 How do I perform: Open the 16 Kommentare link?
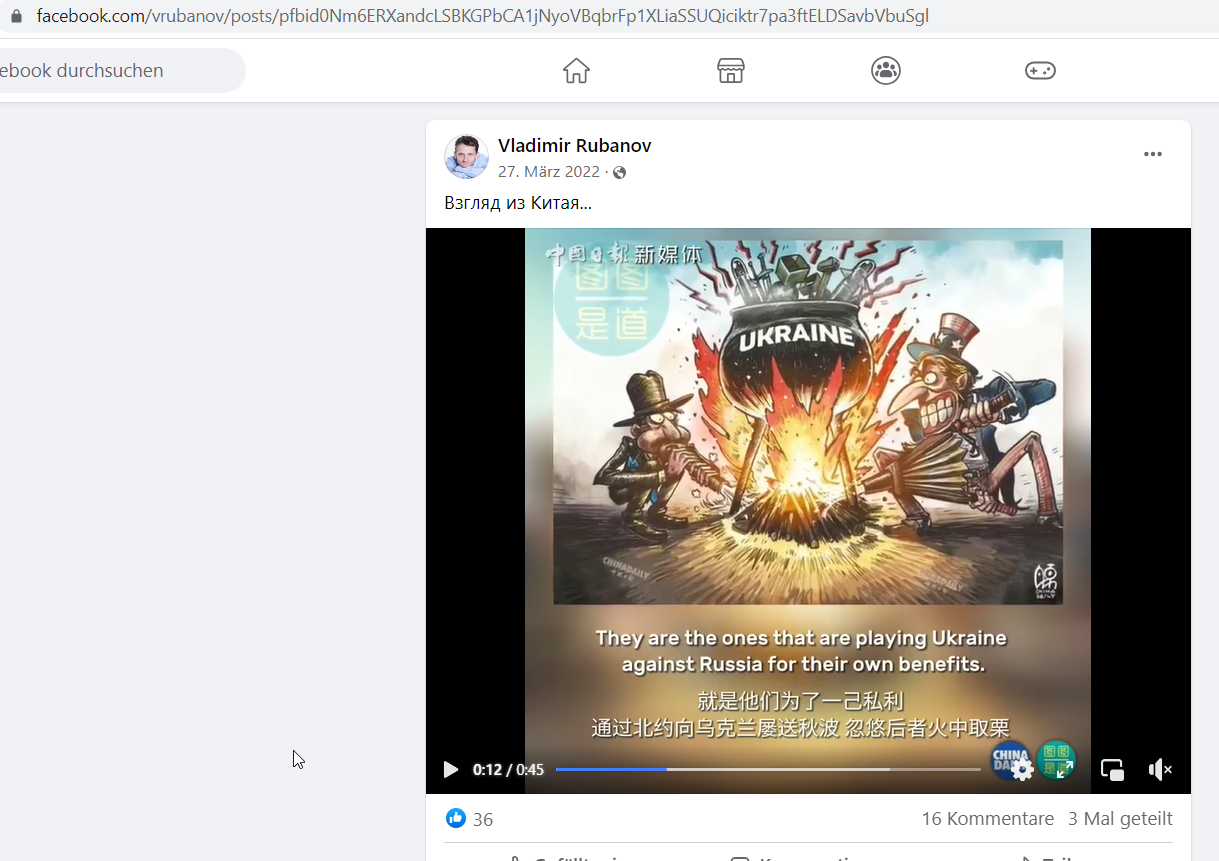[987, 819]
